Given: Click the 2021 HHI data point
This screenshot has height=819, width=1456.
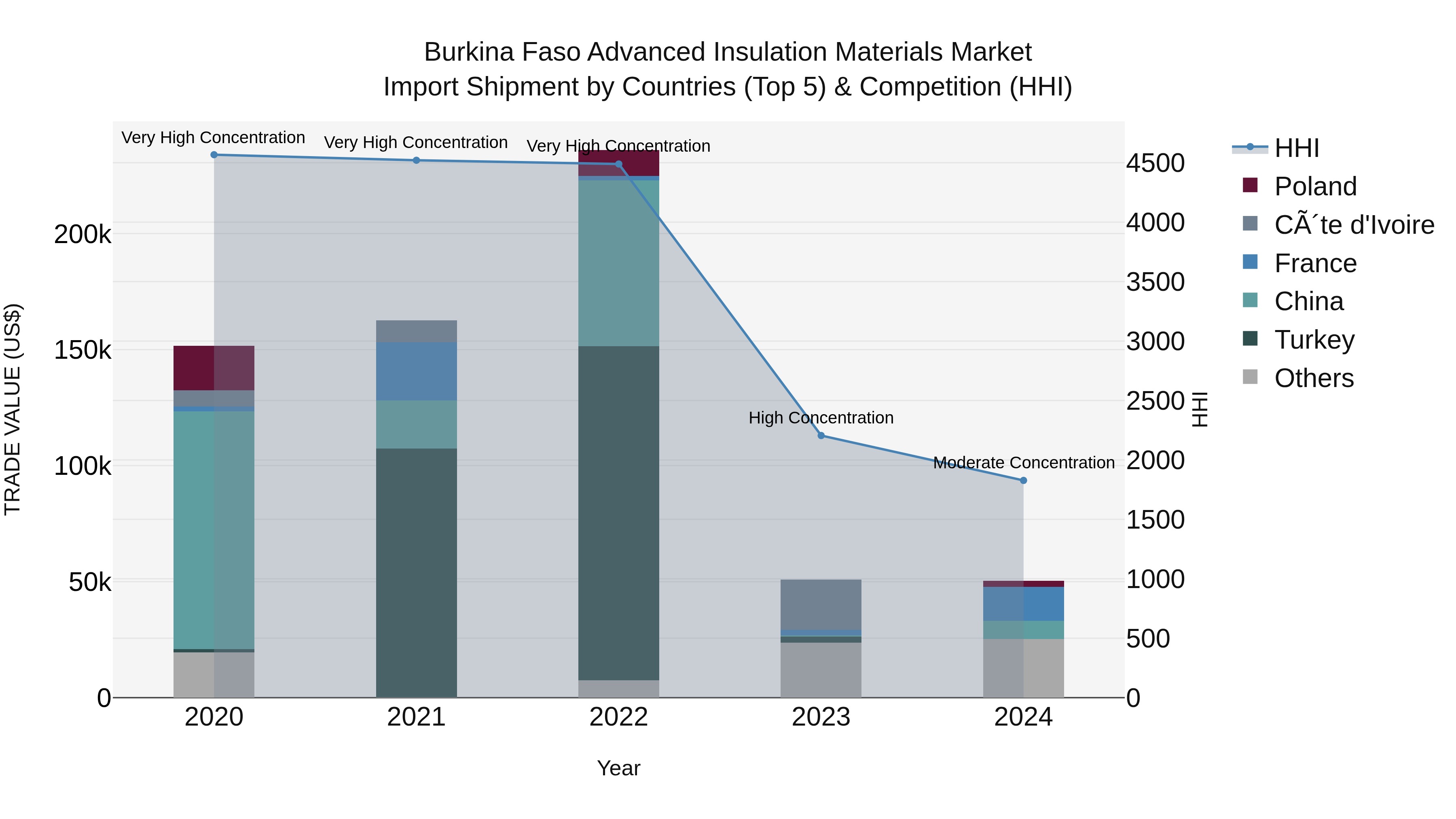Looking at the screenshot, I should click(x=417, y=161).
